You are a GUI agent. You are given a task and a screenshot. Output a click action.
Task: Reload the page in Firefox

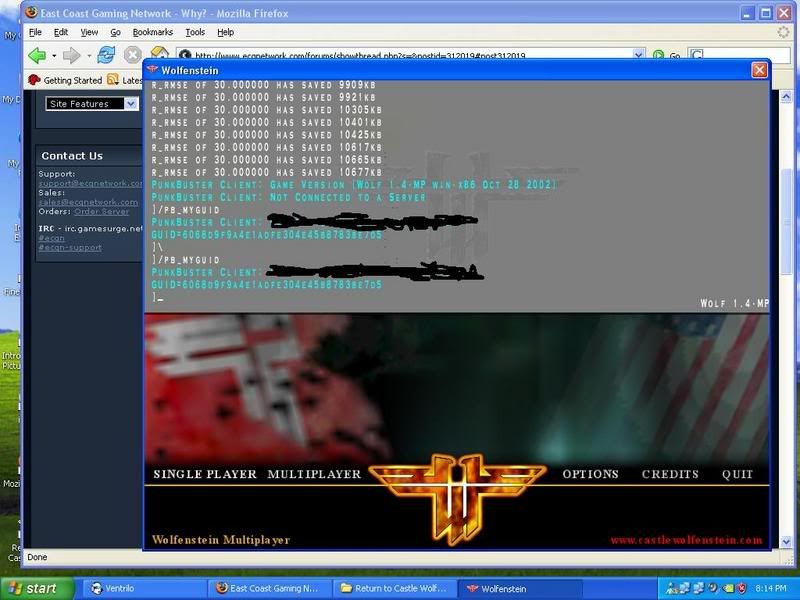(x=106, y=55)
